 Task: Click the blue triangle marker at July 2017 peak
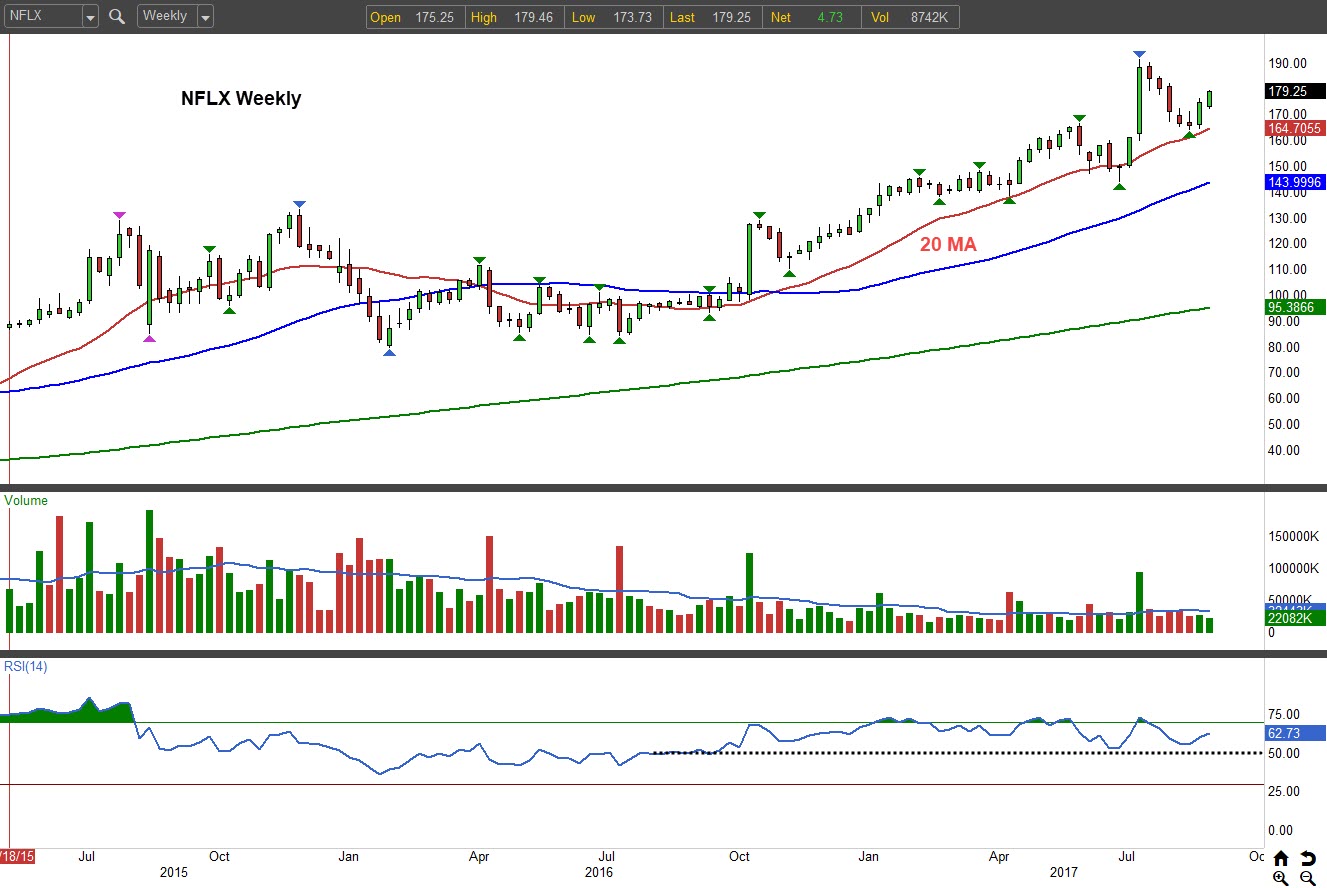pyautogui.click(x=1139, y=54)
